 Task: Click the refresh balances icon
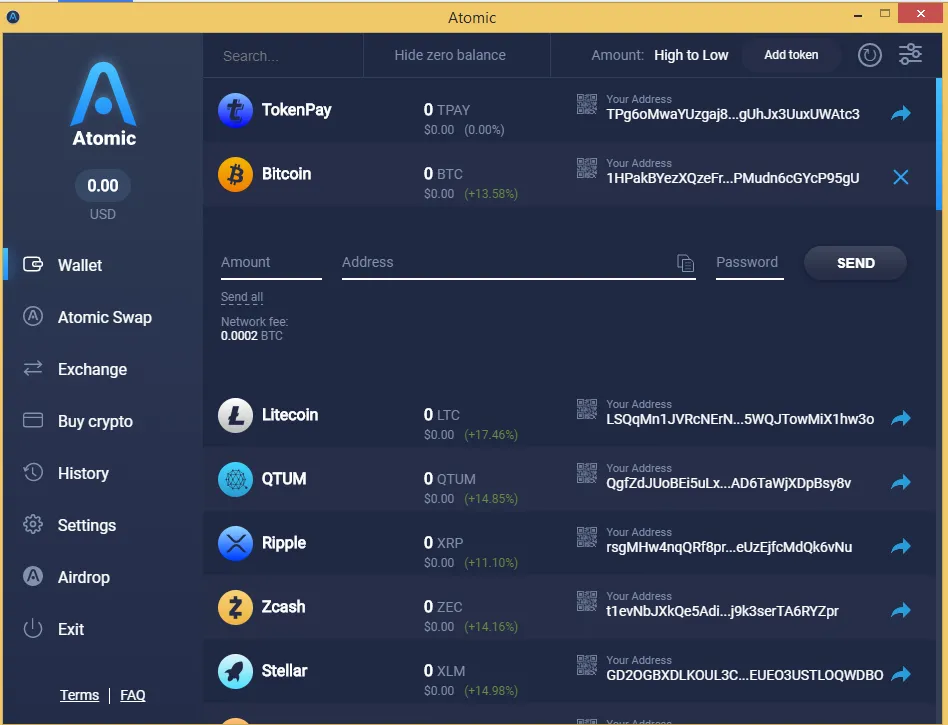pyautogui.click(x=869, y=55)
